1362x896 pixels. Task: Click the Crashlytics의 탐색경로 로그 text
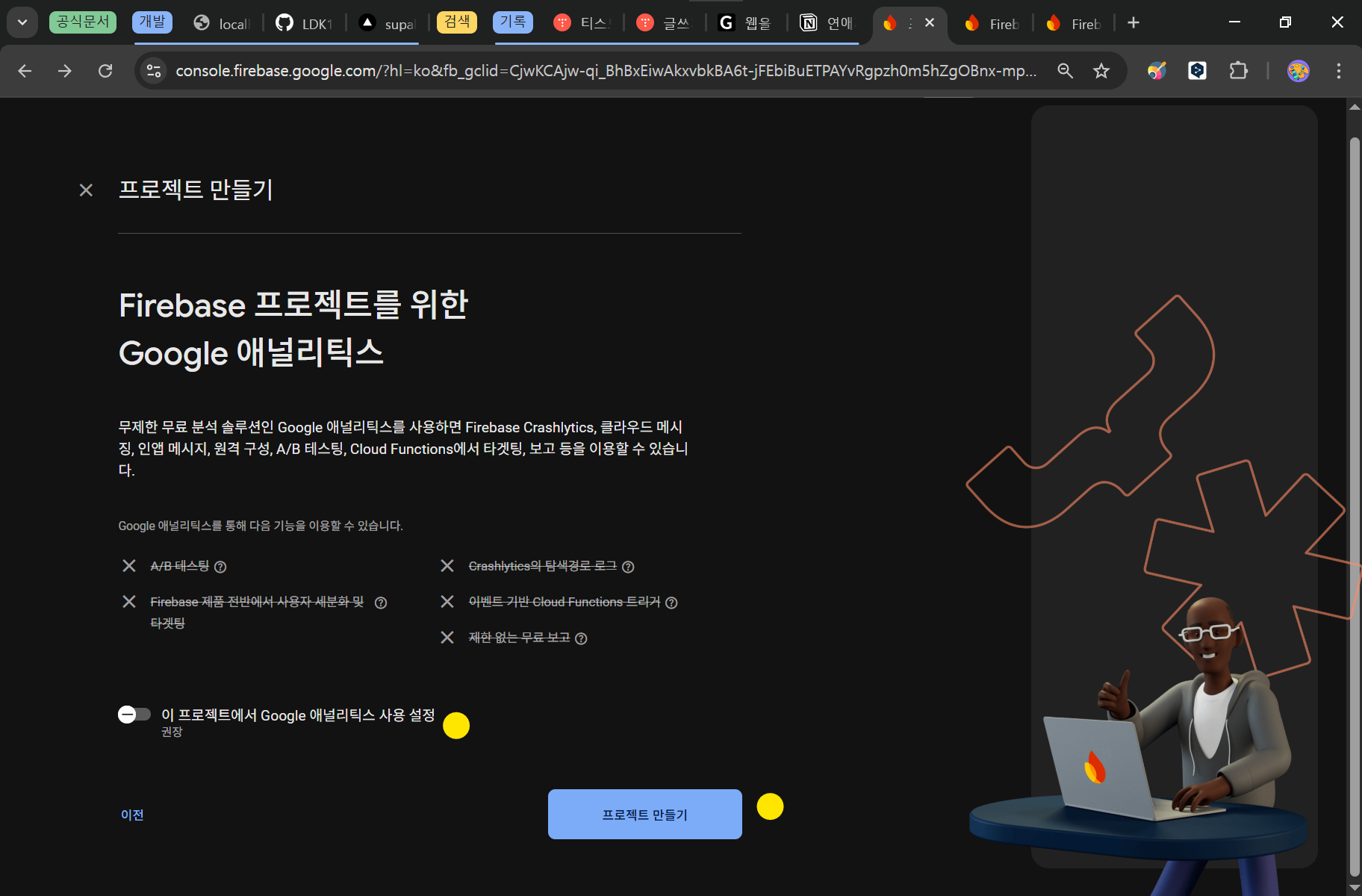[x=543, y=566]
